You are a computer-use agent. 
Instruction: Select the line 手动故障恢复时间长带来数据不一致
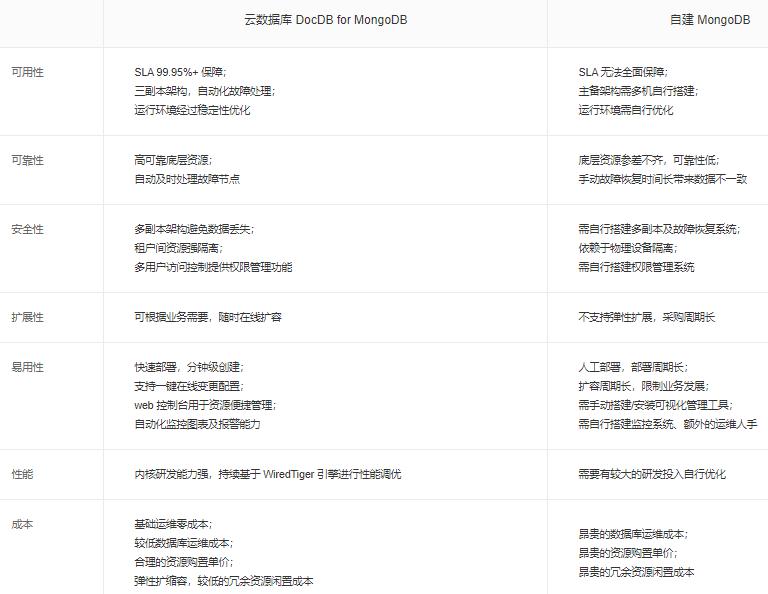[663, 179]
